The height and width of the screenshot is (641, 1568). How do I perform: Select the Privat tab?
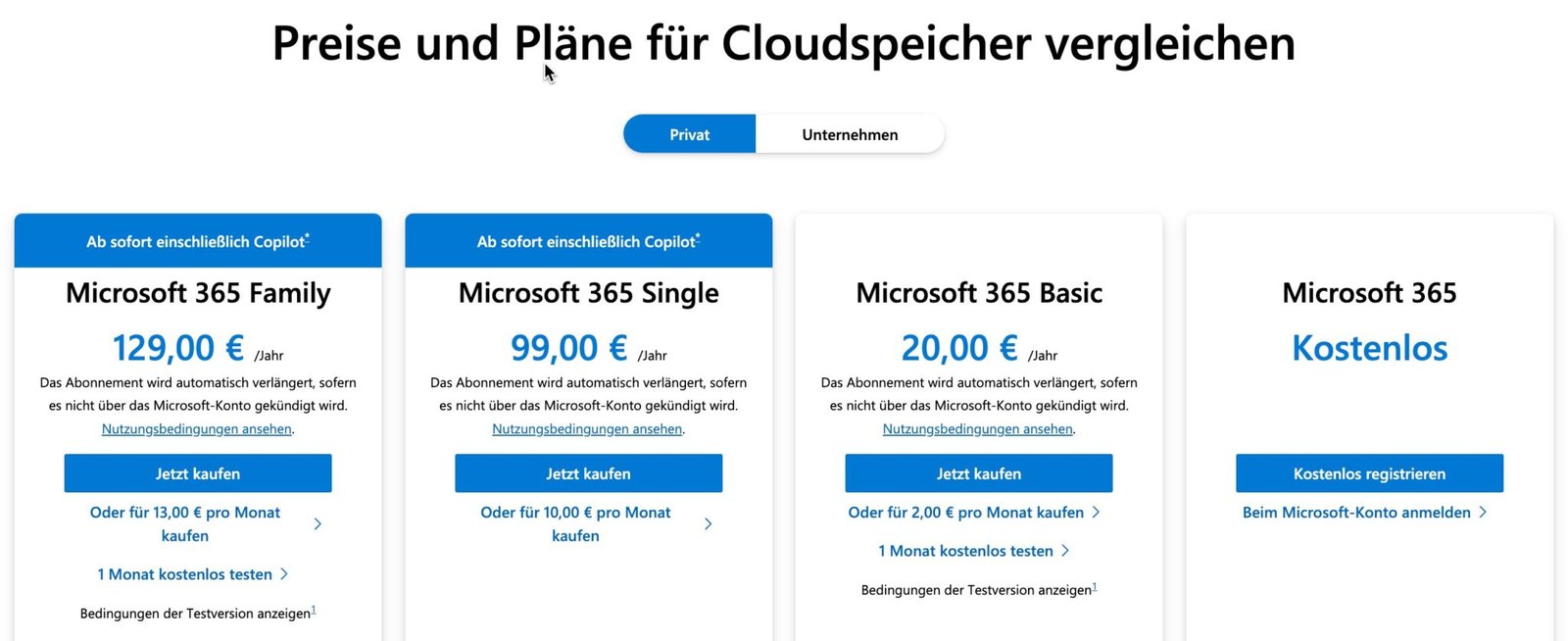[x=689, y=134]
